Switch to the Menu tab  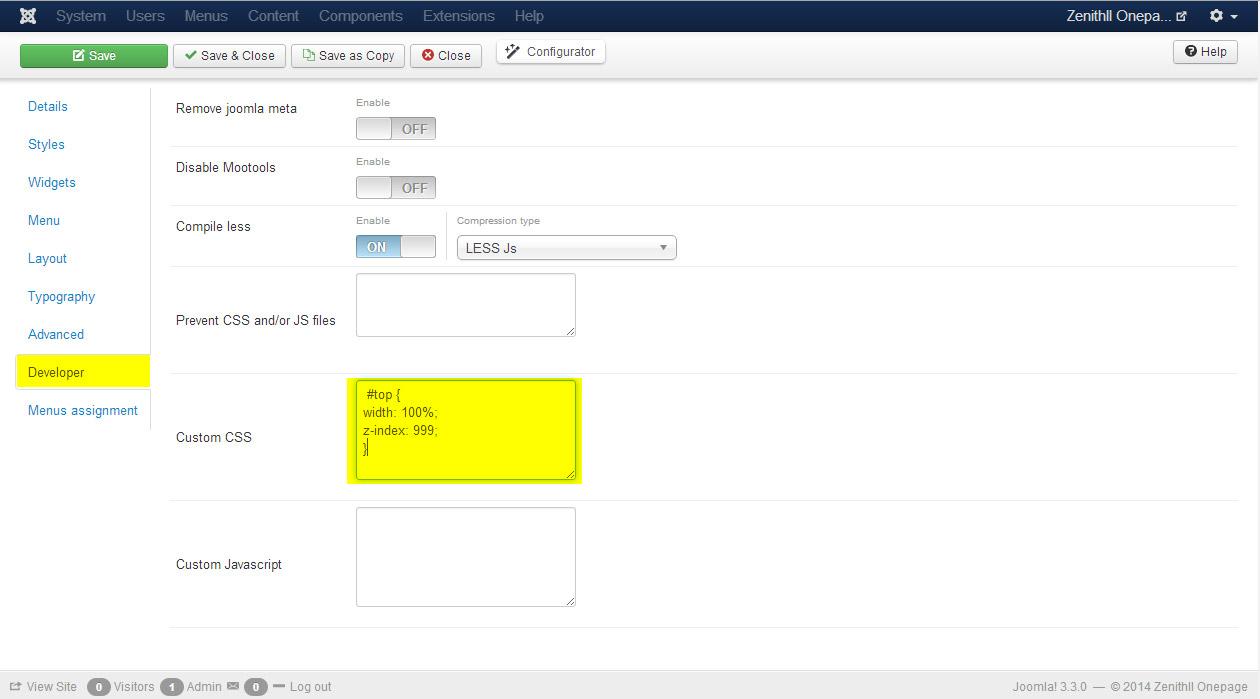click(x=44, y=220)
